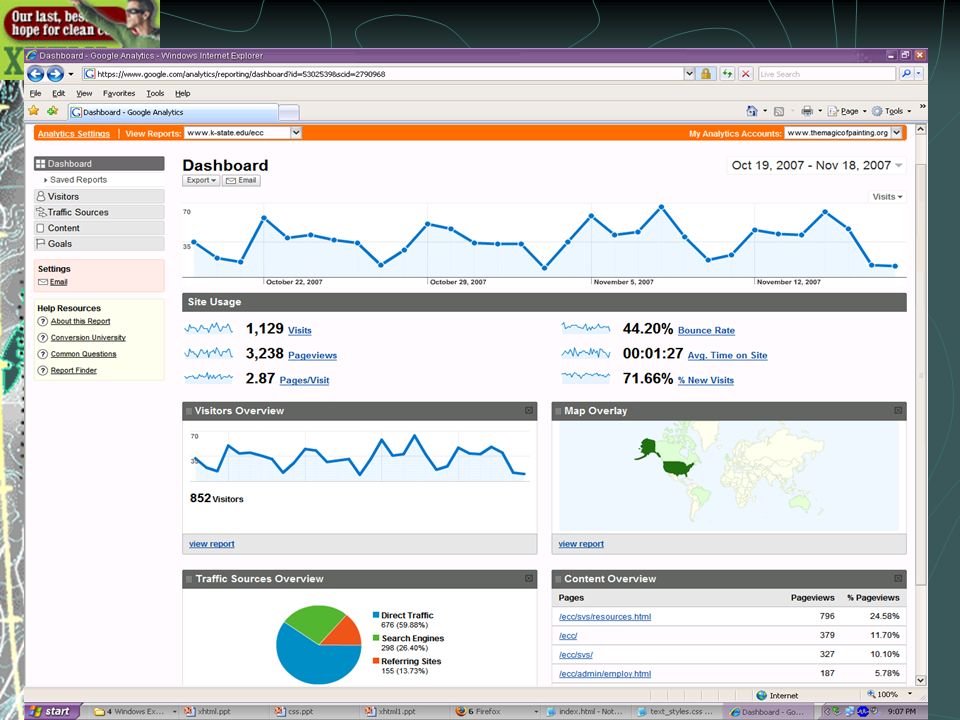This screenshot has height=720, width=960.
Task: Open the Visitors section in sidebar
Action: [x=99, y=197]
